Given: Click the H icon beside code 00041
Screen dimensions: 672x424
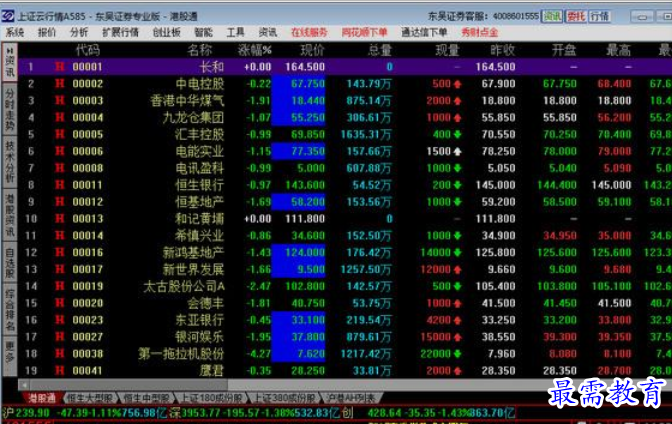Looking at the screenshot, I should [60, 370].
